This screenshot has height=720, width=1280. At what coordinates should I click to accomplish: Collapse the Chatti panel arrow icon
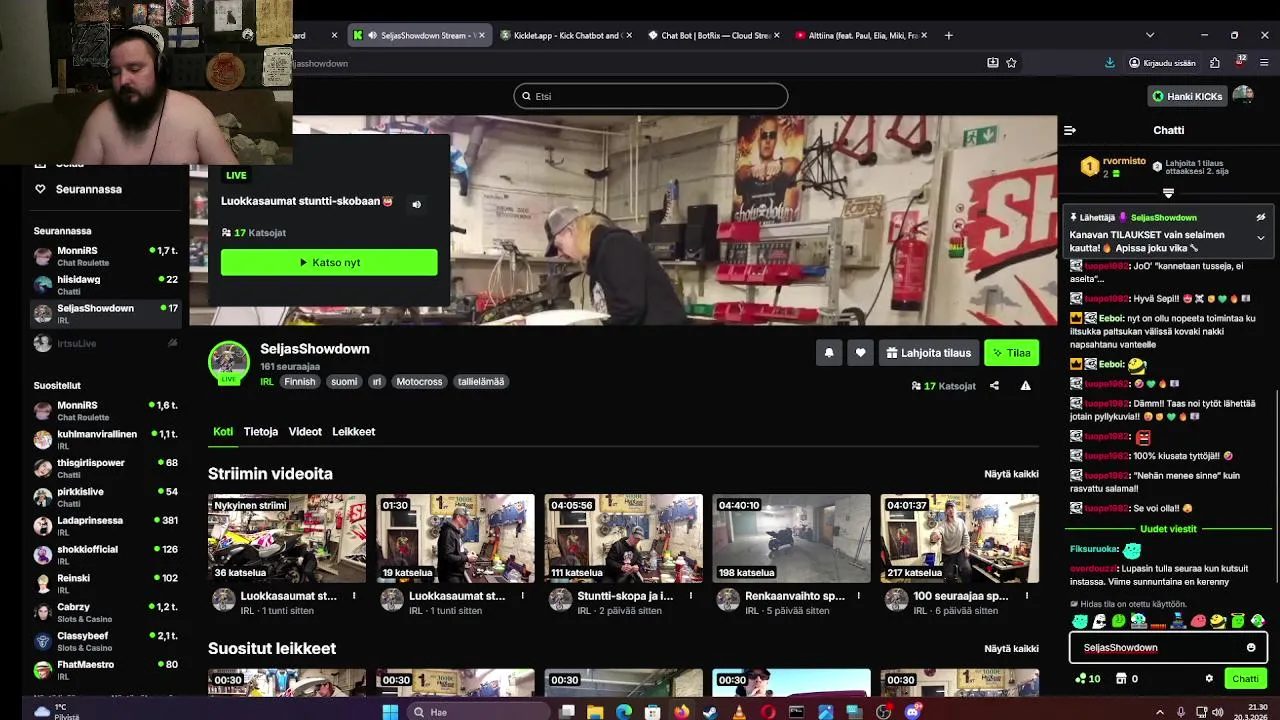[x=1070, y=130]
